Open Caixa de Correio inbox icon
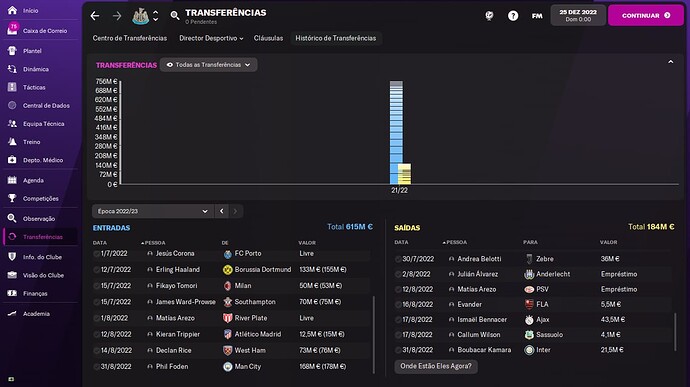 click(12, 29)
